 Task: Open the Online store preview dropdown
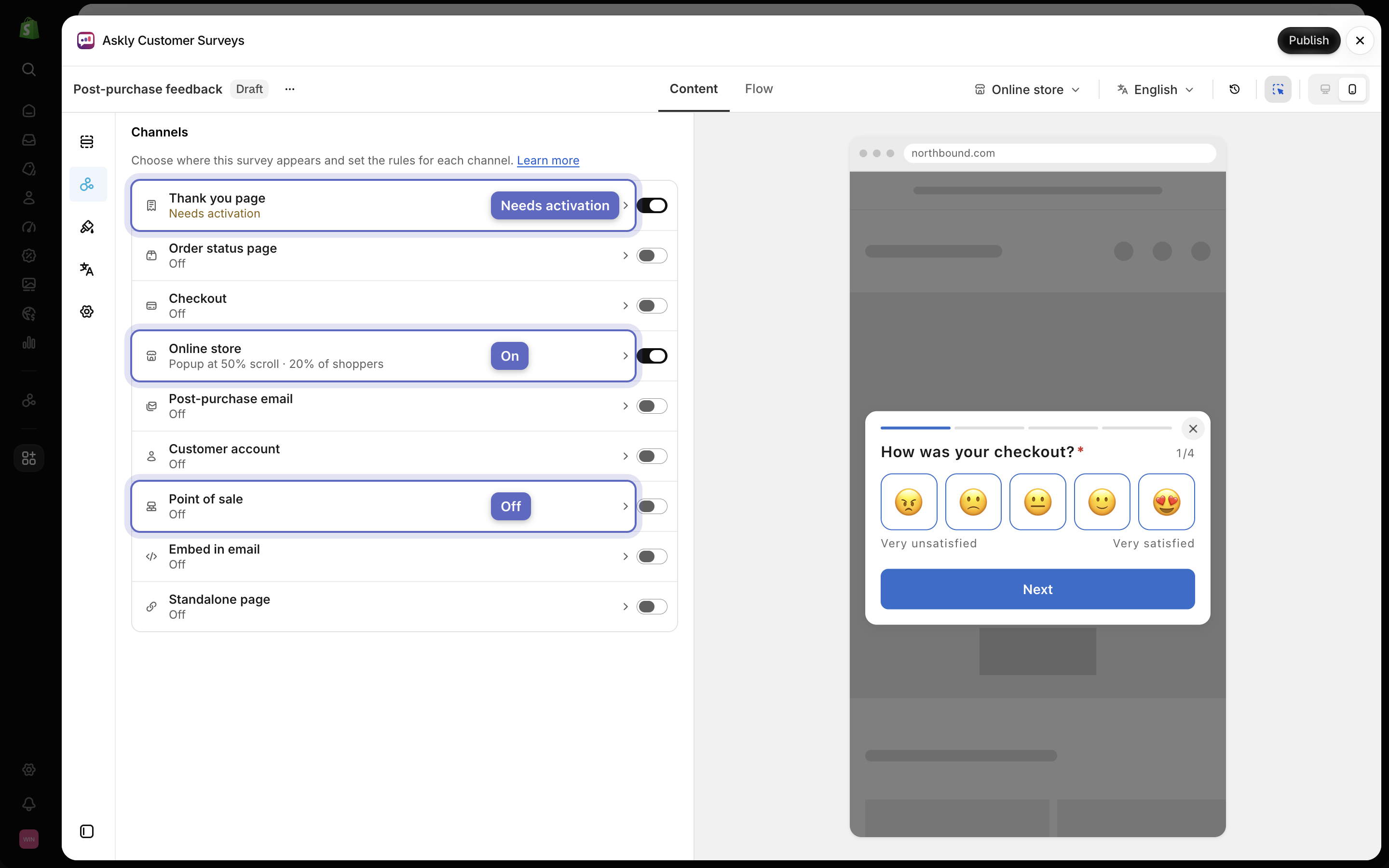click(1027, 90)
